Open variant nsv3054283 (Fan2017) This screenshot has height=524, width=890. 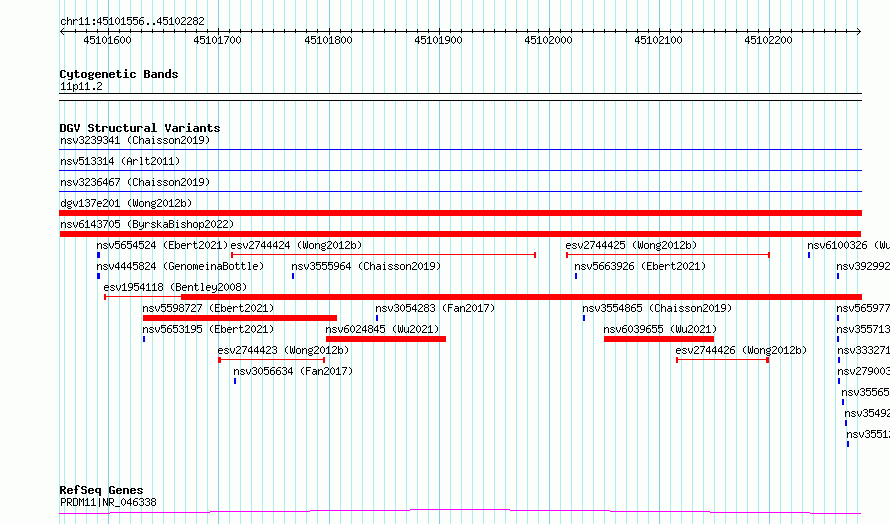pyautogui.click(x=435, y=308)
